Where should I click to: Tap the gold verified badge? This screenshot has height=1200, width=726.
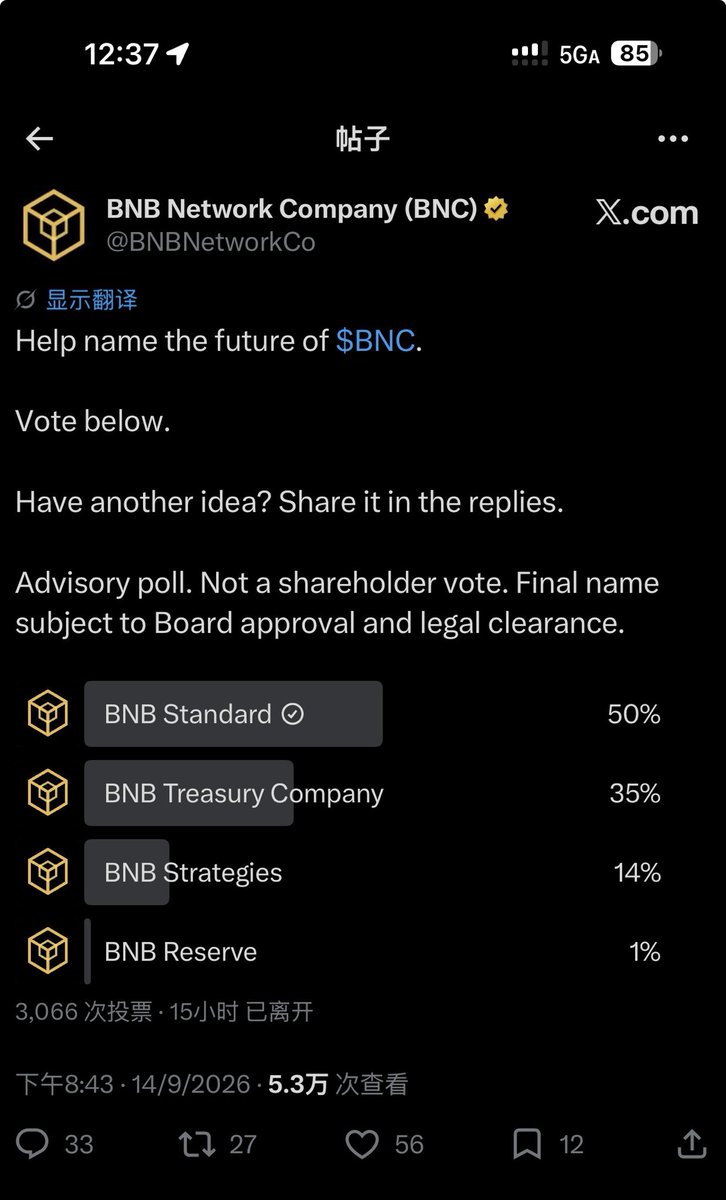496,209
